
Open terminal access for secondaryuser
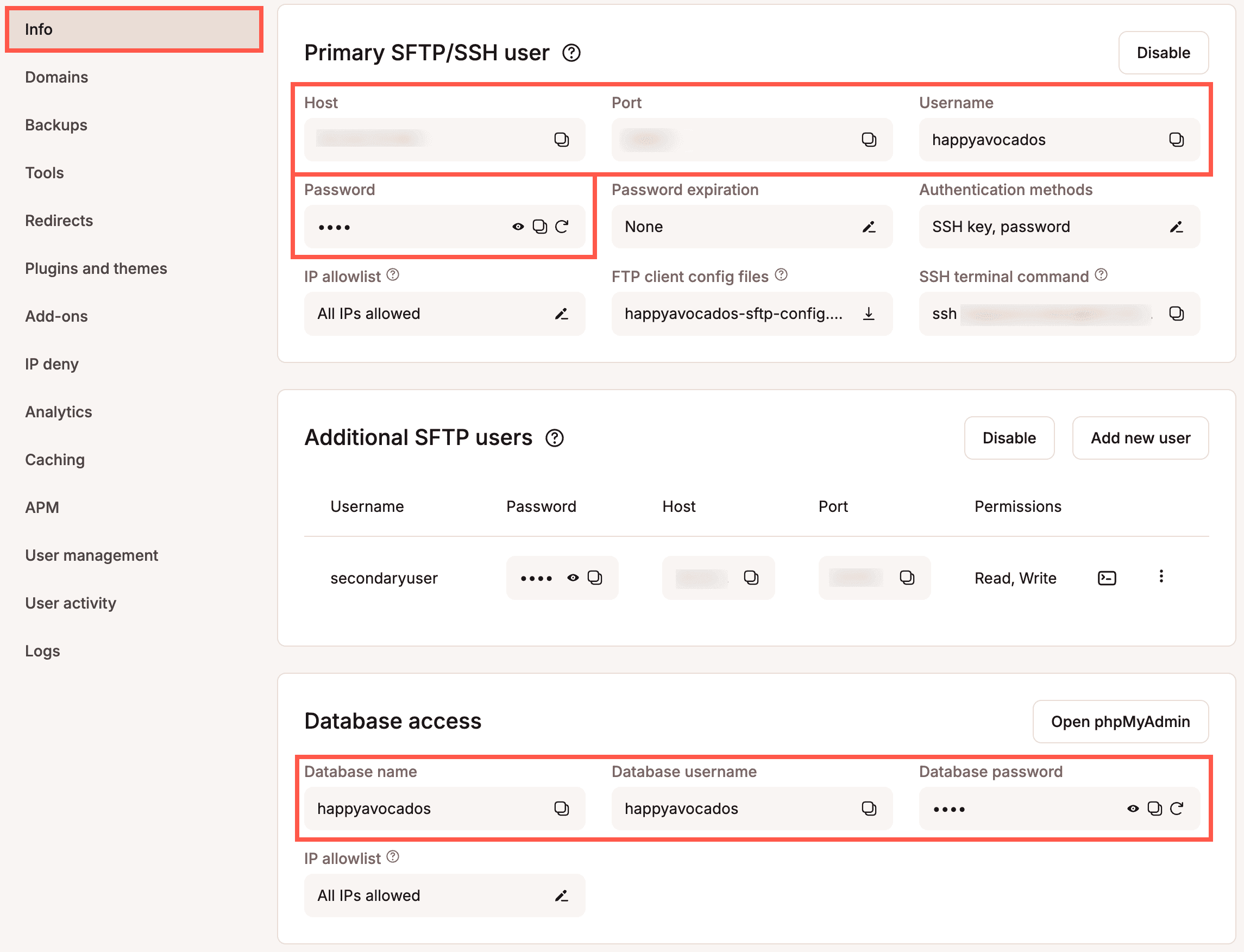tap(1106, 578)
